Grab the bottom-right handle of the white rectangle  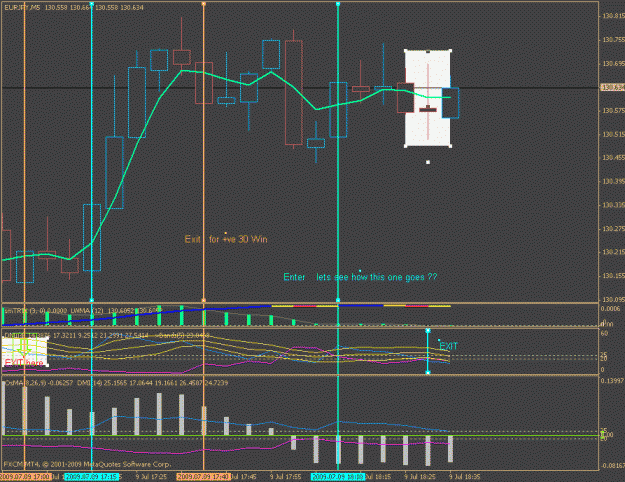coord(450,146)
